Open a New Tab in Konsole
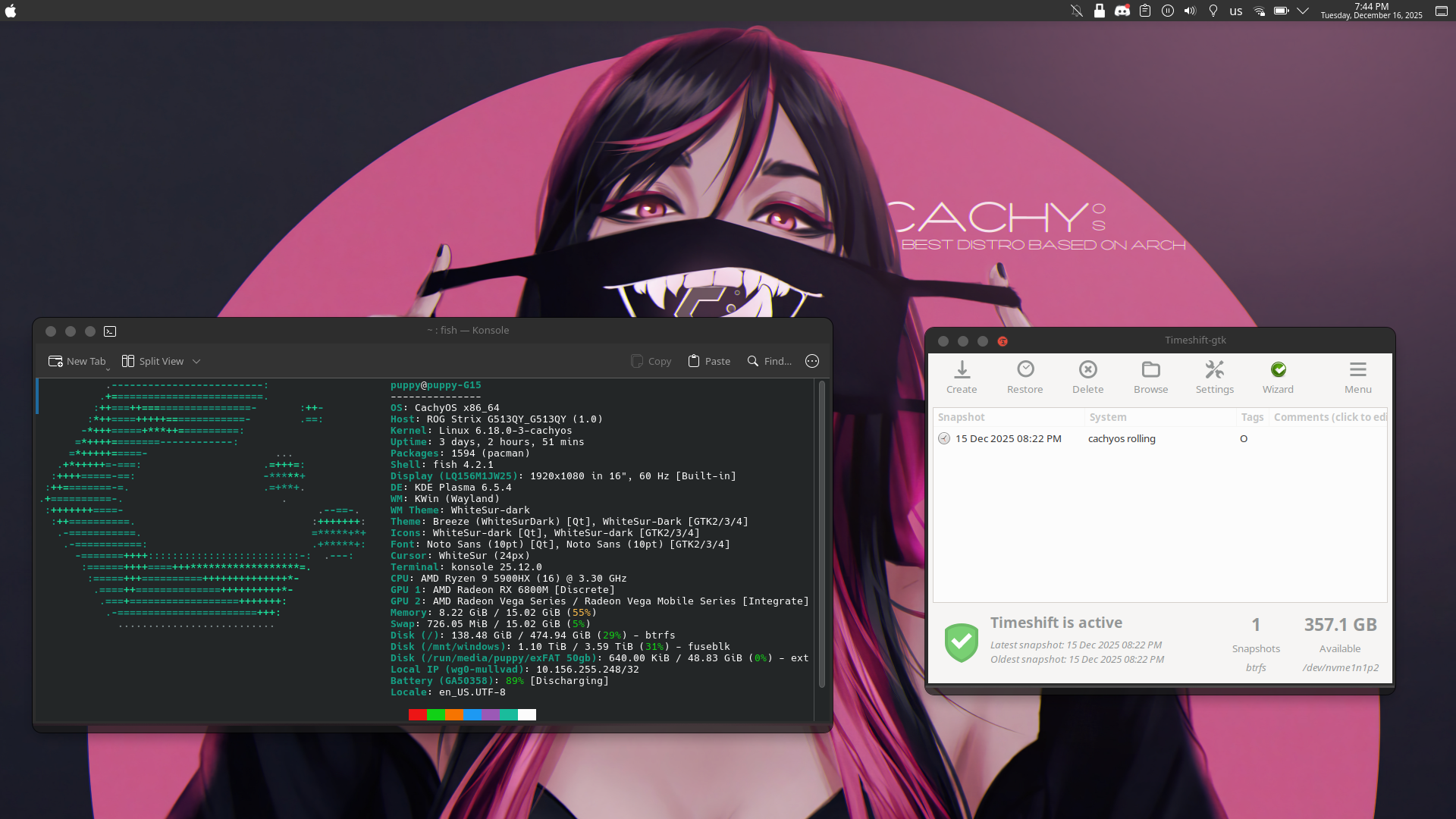 (x=77, y=362)
